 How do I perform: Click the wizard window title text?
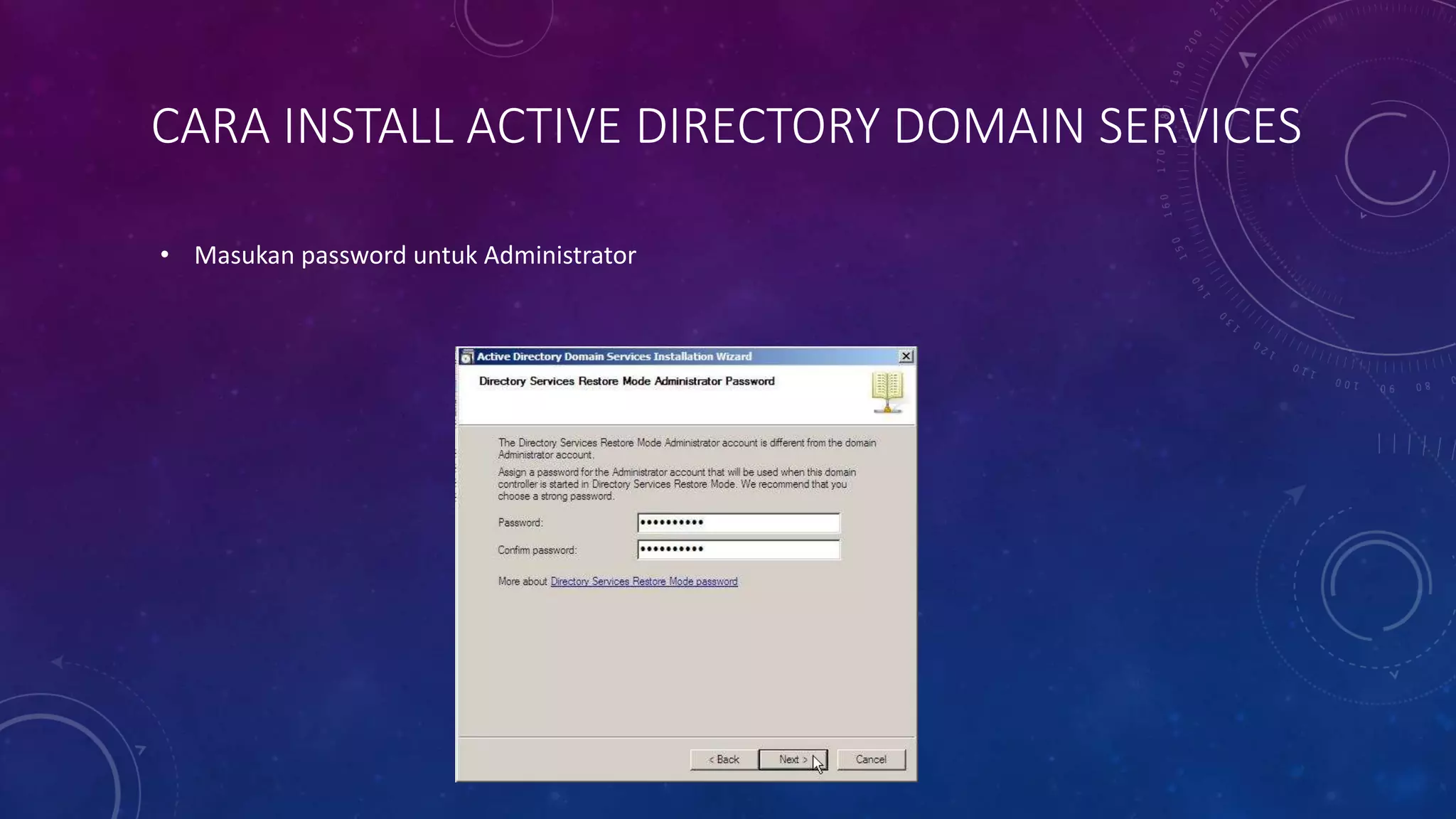[614, 356]
